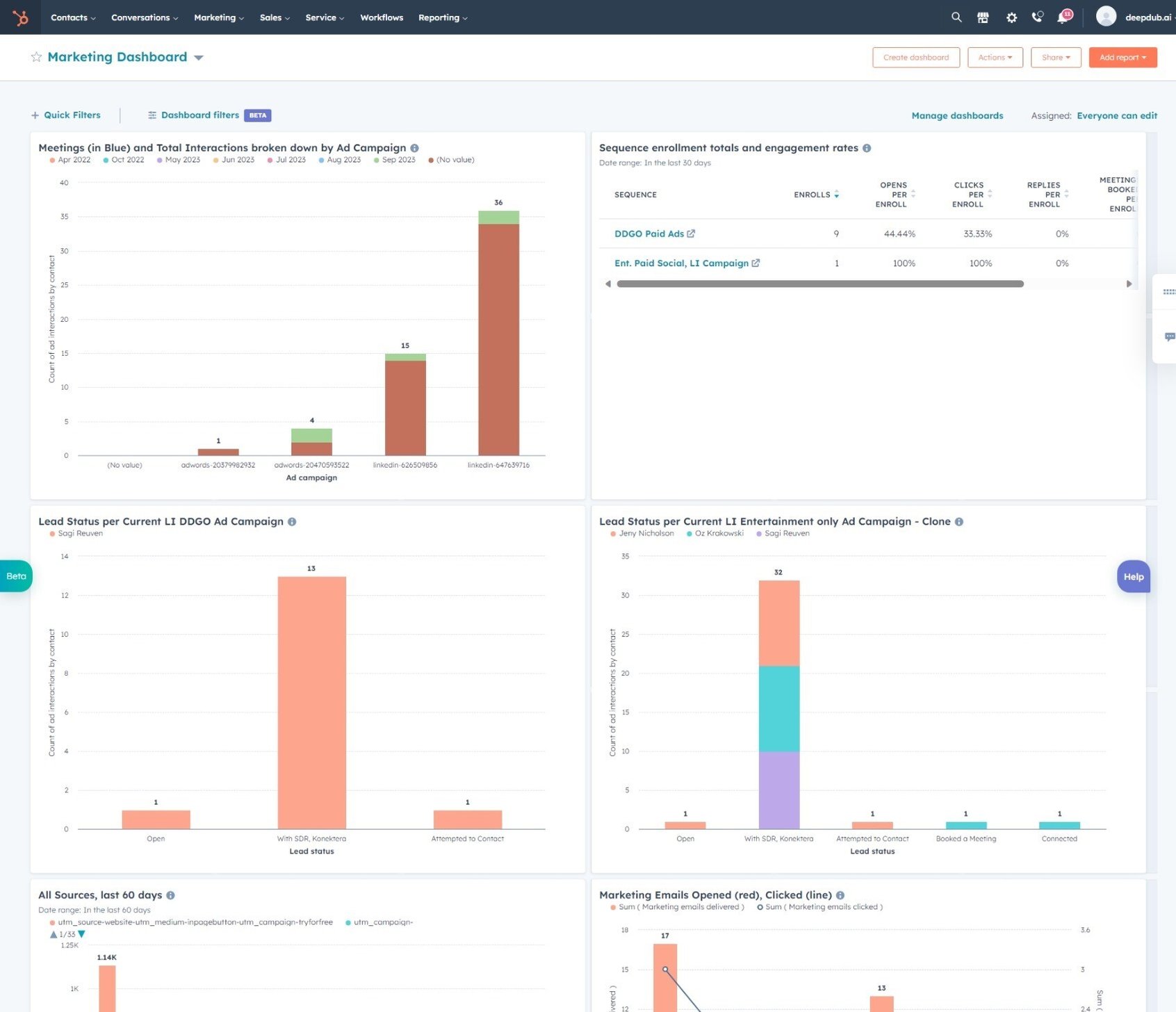Click info icon beside All Sources title
This screenshot has height=1012, width=1176.
click(170, 895)
